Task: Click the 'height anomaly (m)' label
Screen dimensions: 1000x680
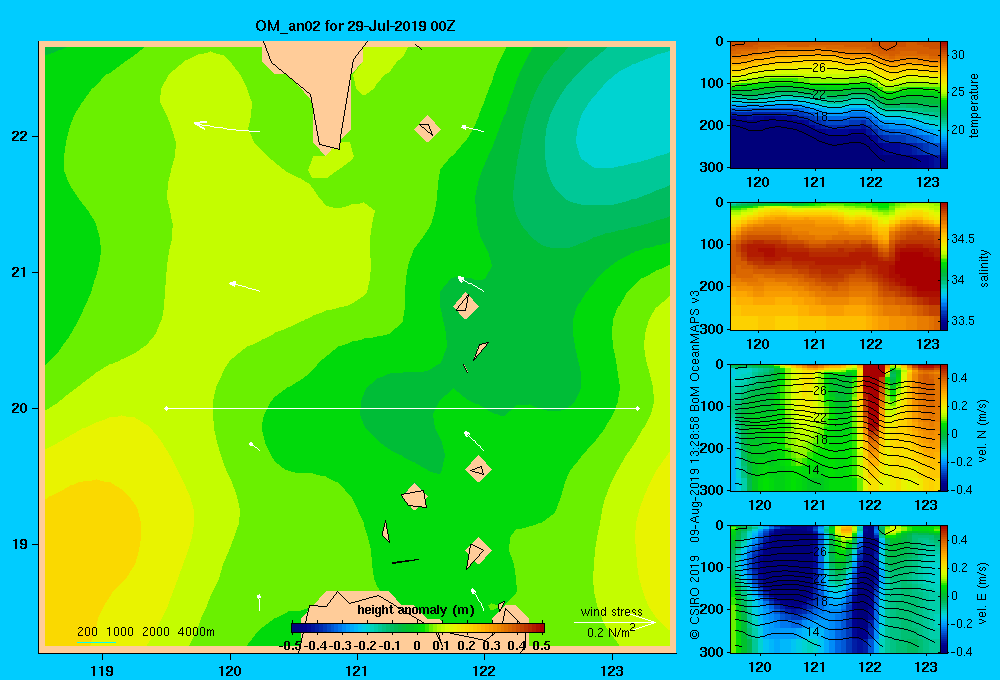Action: (416, 610)
